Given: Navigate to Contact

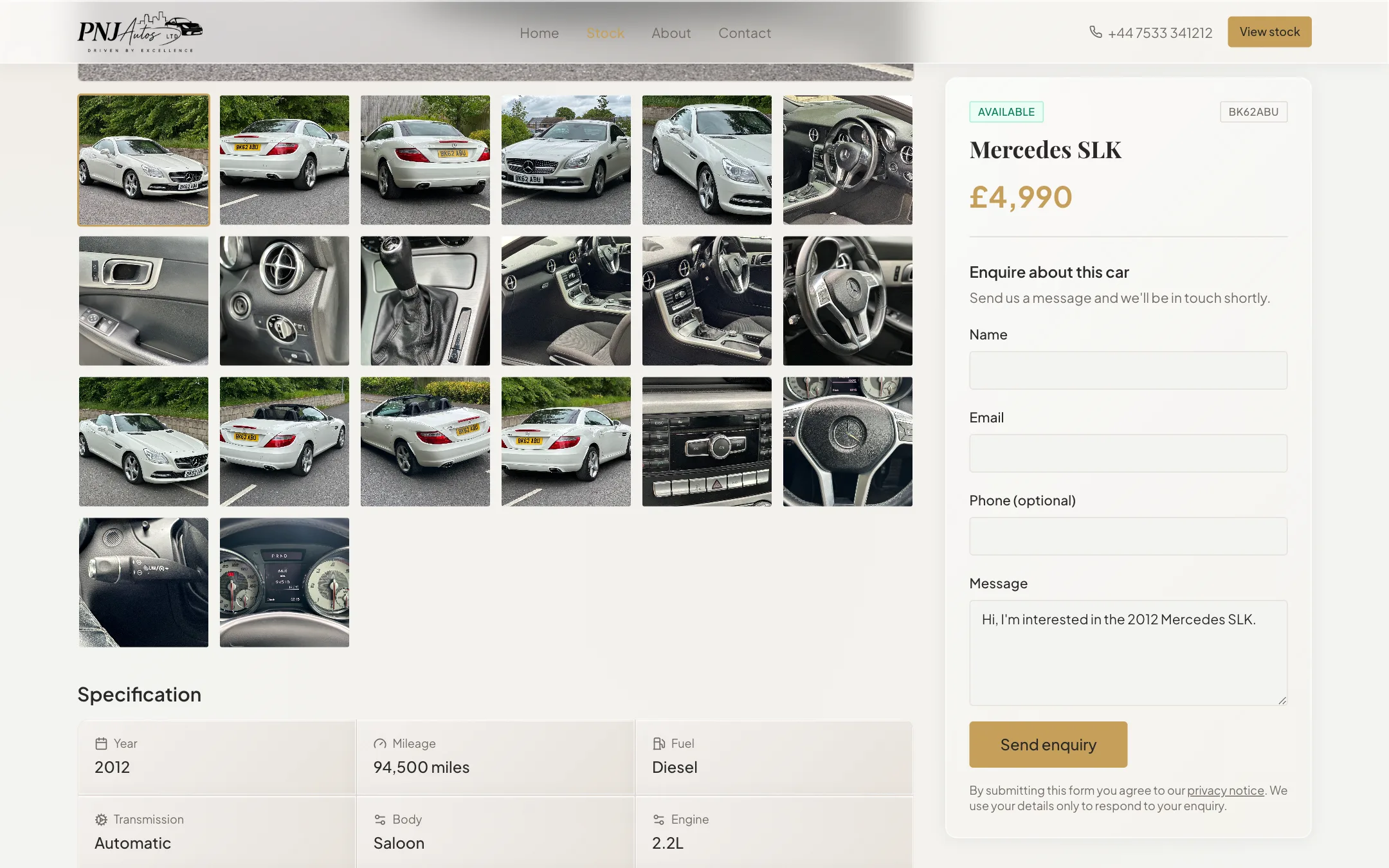Looking at the screenshot, I should coord(744,33).
